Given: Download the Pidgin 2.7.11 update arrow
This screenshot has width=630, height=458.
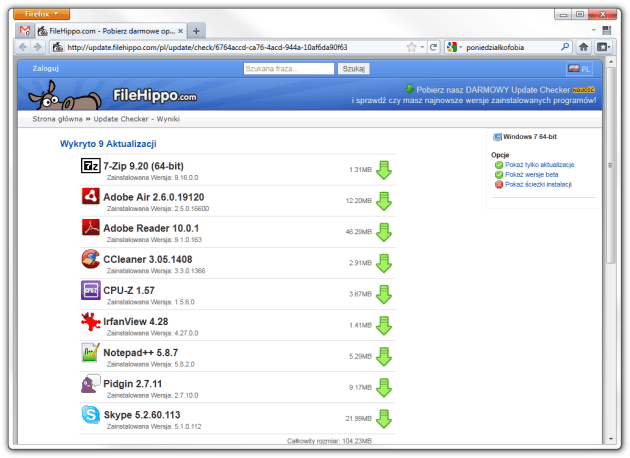Looking at the screenshot, I should tap(384, 388).
